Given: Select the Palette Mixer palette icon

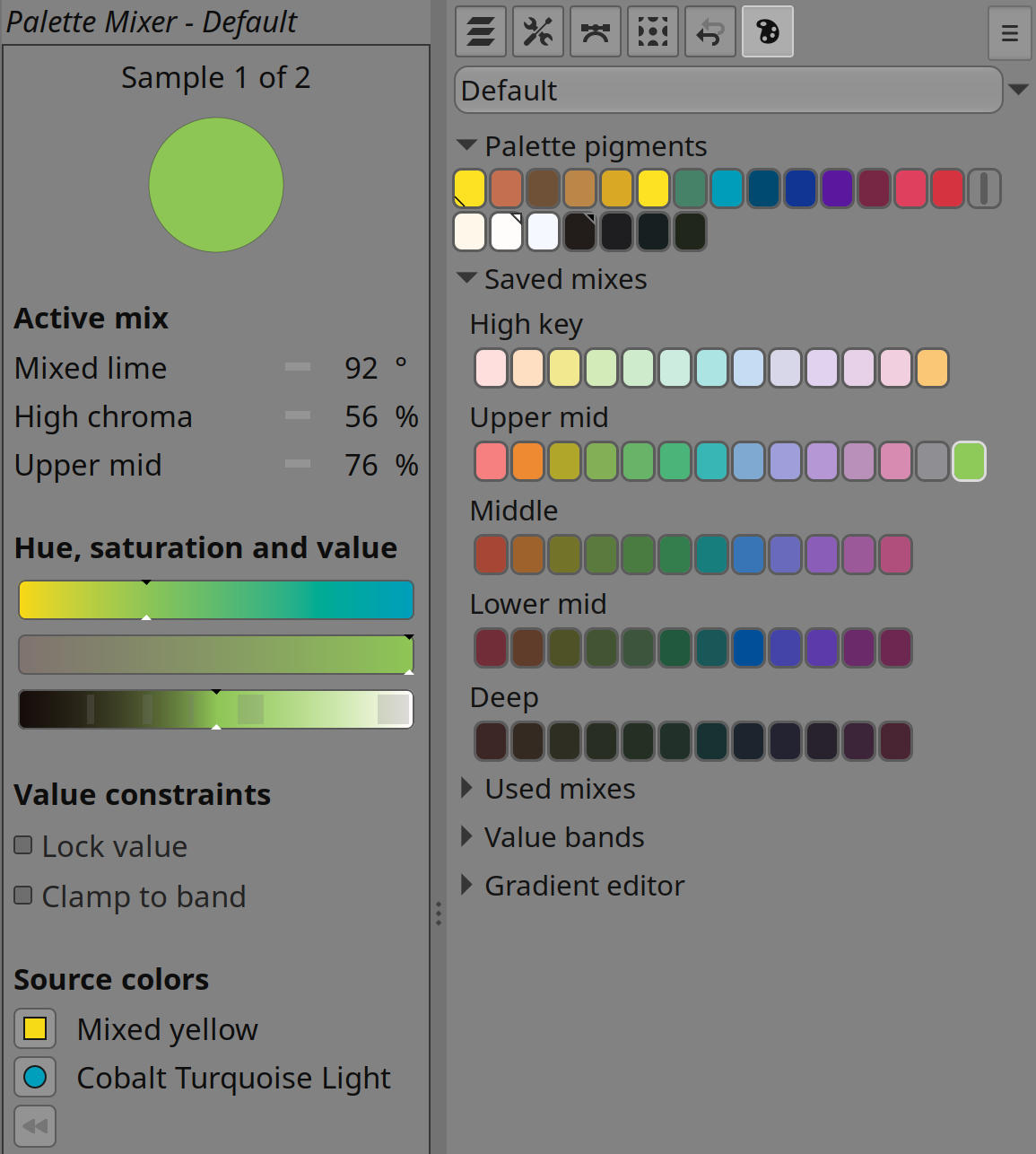Looking at the screenshot, I should point(768,32).
